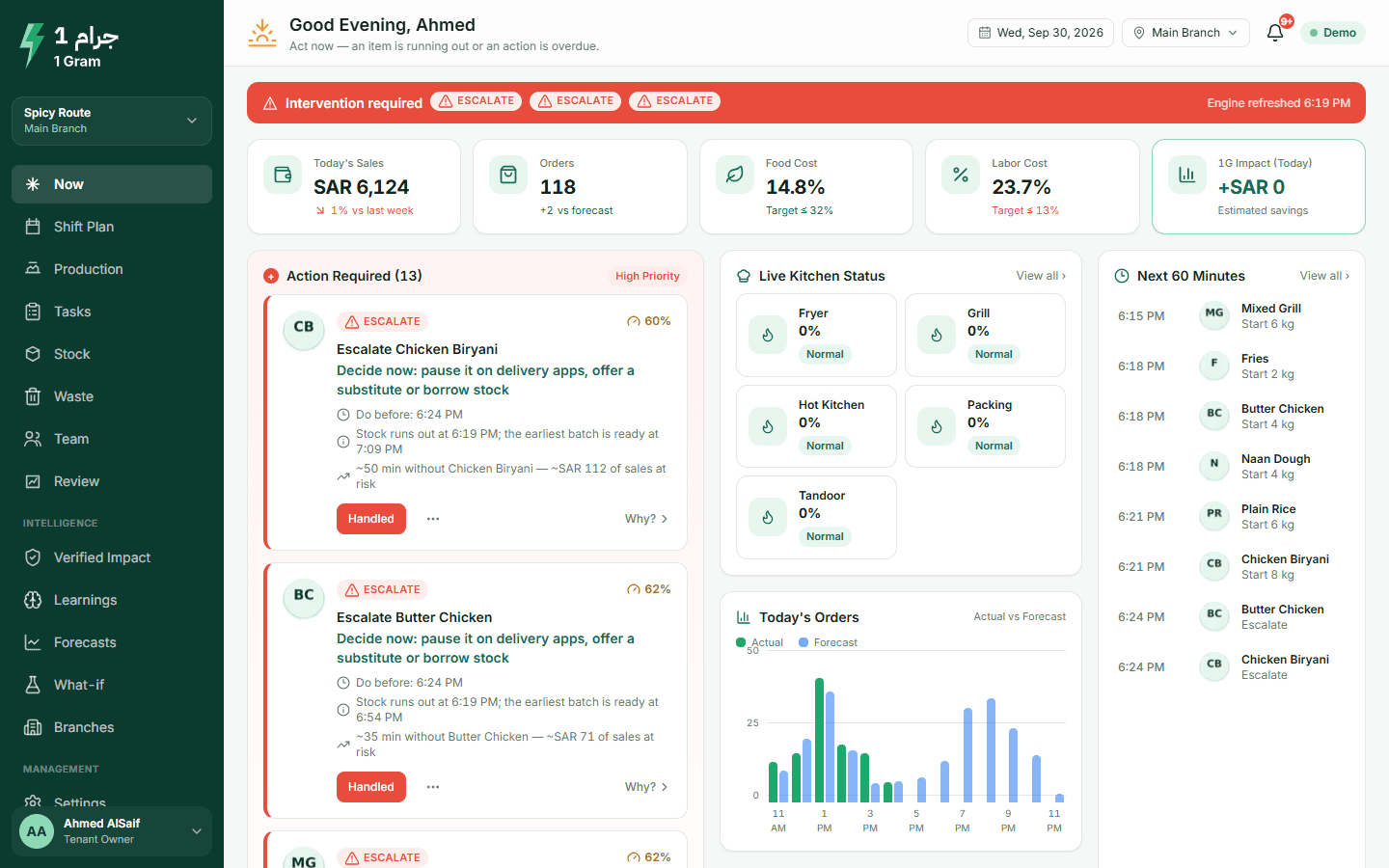Open the date picker for Sep 30
The height and width of the screenshot is (868, 1389).
(1041, 33)
